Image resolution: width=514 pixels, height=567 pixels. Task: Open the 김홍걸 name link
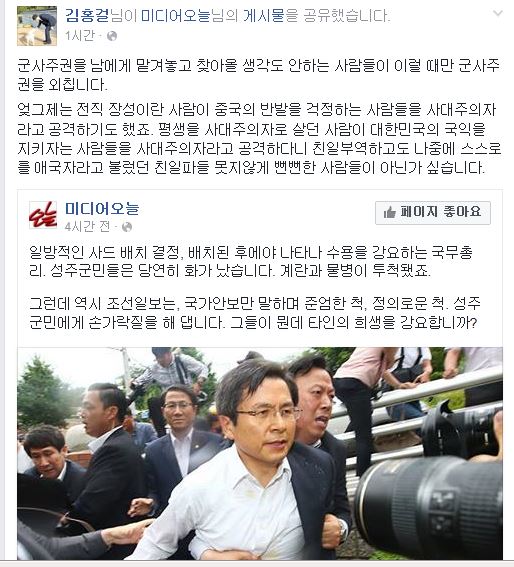(x=87, y=16)
